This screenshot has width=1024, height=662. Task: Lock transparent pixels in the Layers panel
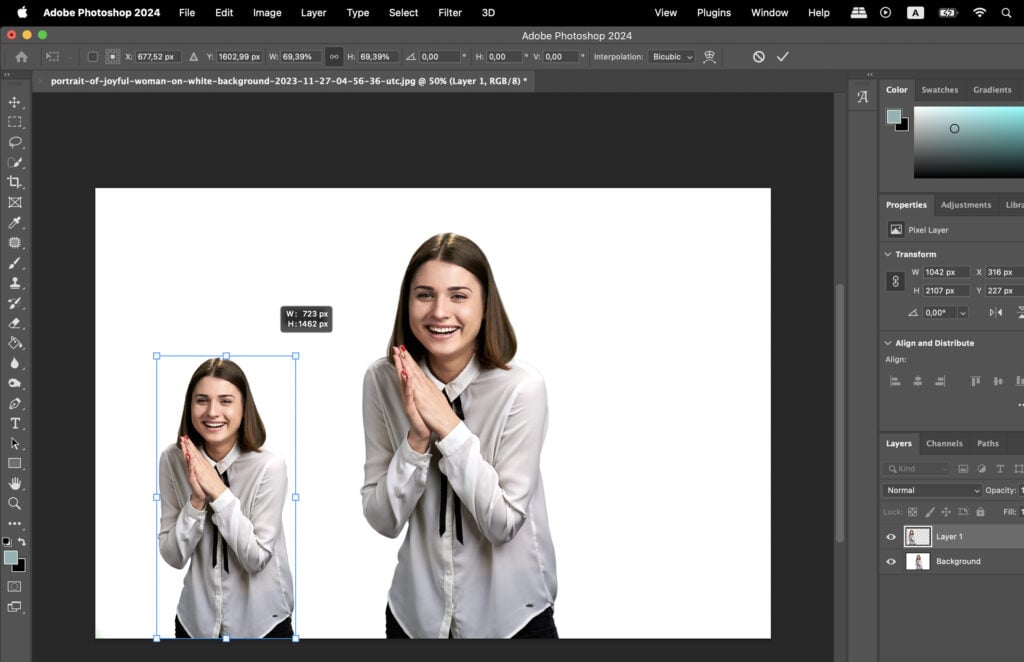tap(911, 511)
